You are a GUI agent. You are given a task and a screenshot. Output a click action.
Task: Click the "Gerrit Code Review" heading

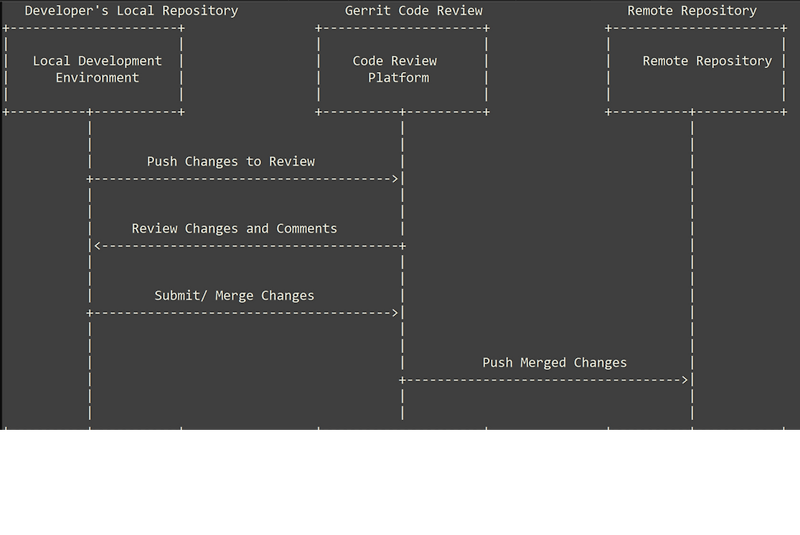pos(414,11)
